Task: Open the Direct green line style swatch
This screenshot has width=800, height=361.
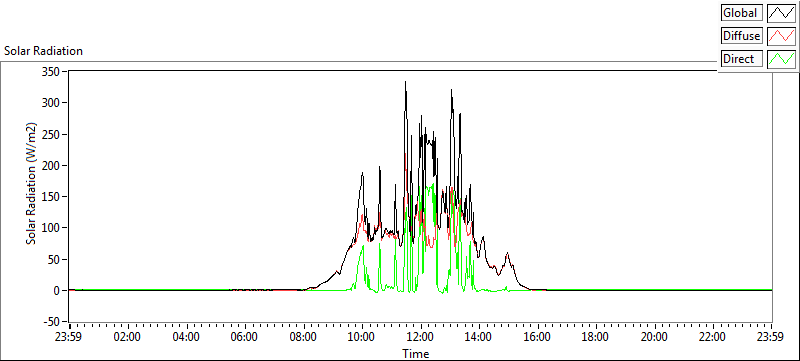Action: pos(781,59)
